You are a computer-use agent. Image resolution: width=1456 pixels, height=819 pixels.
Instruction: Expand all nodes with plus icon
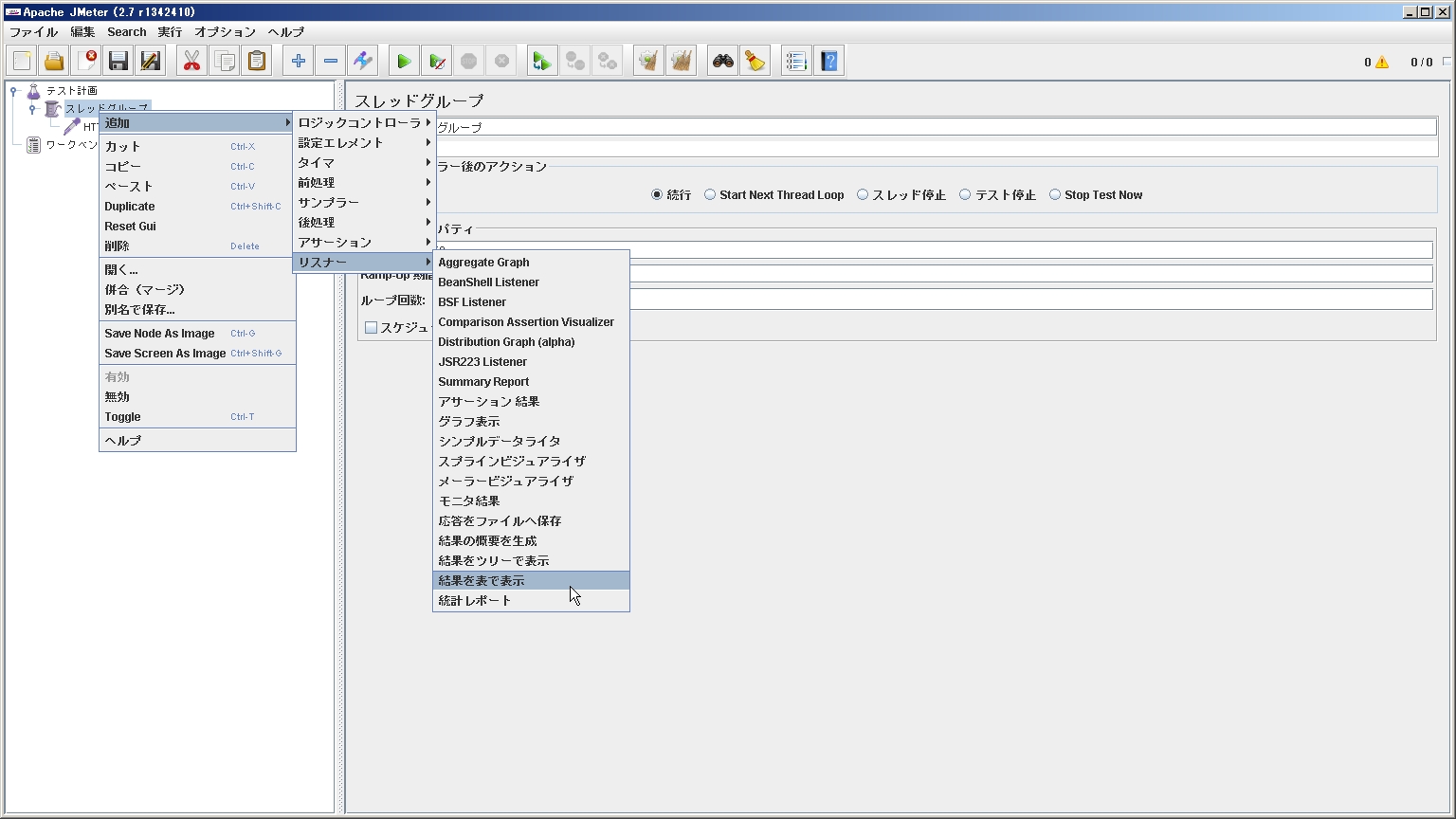(x=299, y=62)
